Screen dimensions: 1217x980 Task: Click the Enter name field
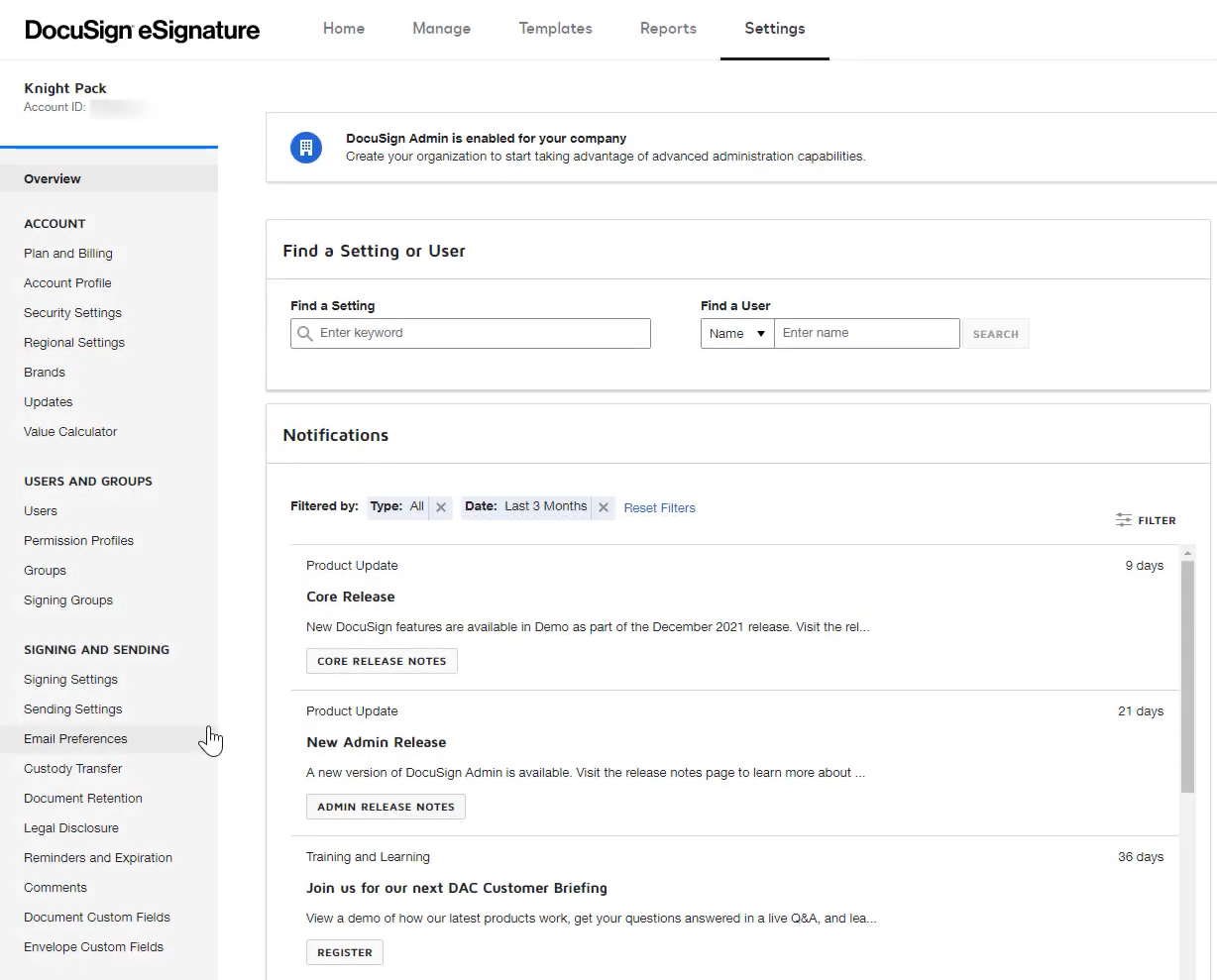tap(867, 334)
